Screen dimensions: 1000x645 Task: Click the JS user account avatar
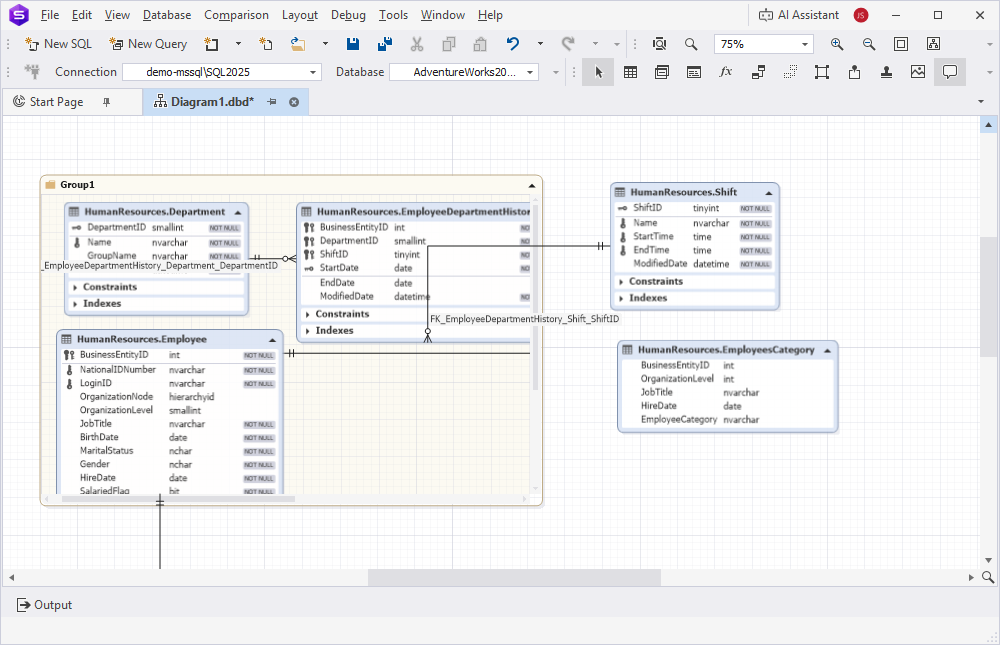pyautogui.click(x=861, y=15)
